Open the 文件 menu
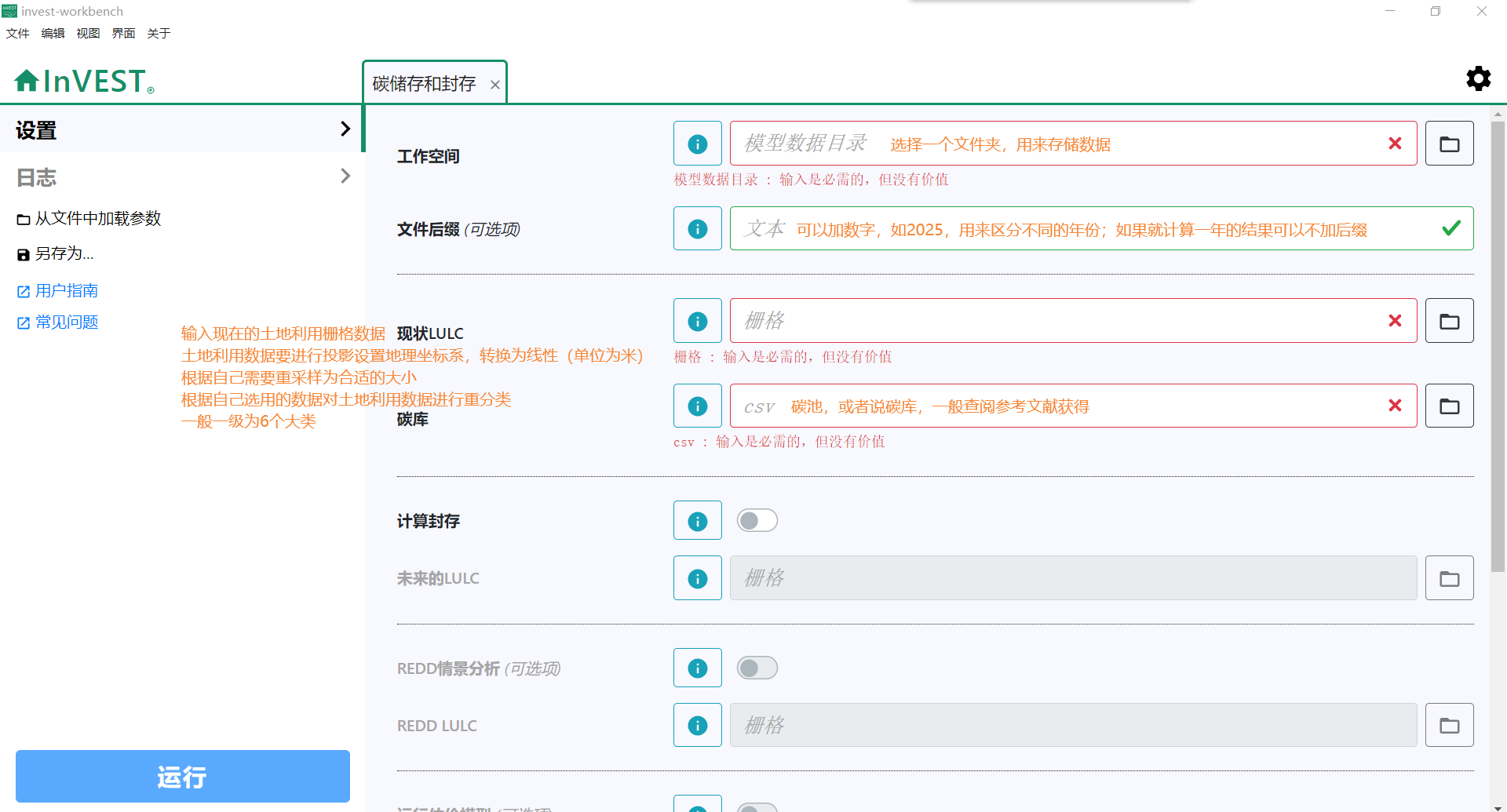Image resolution: width=1507 pixels, height=812 pixels. pos(17,33)
